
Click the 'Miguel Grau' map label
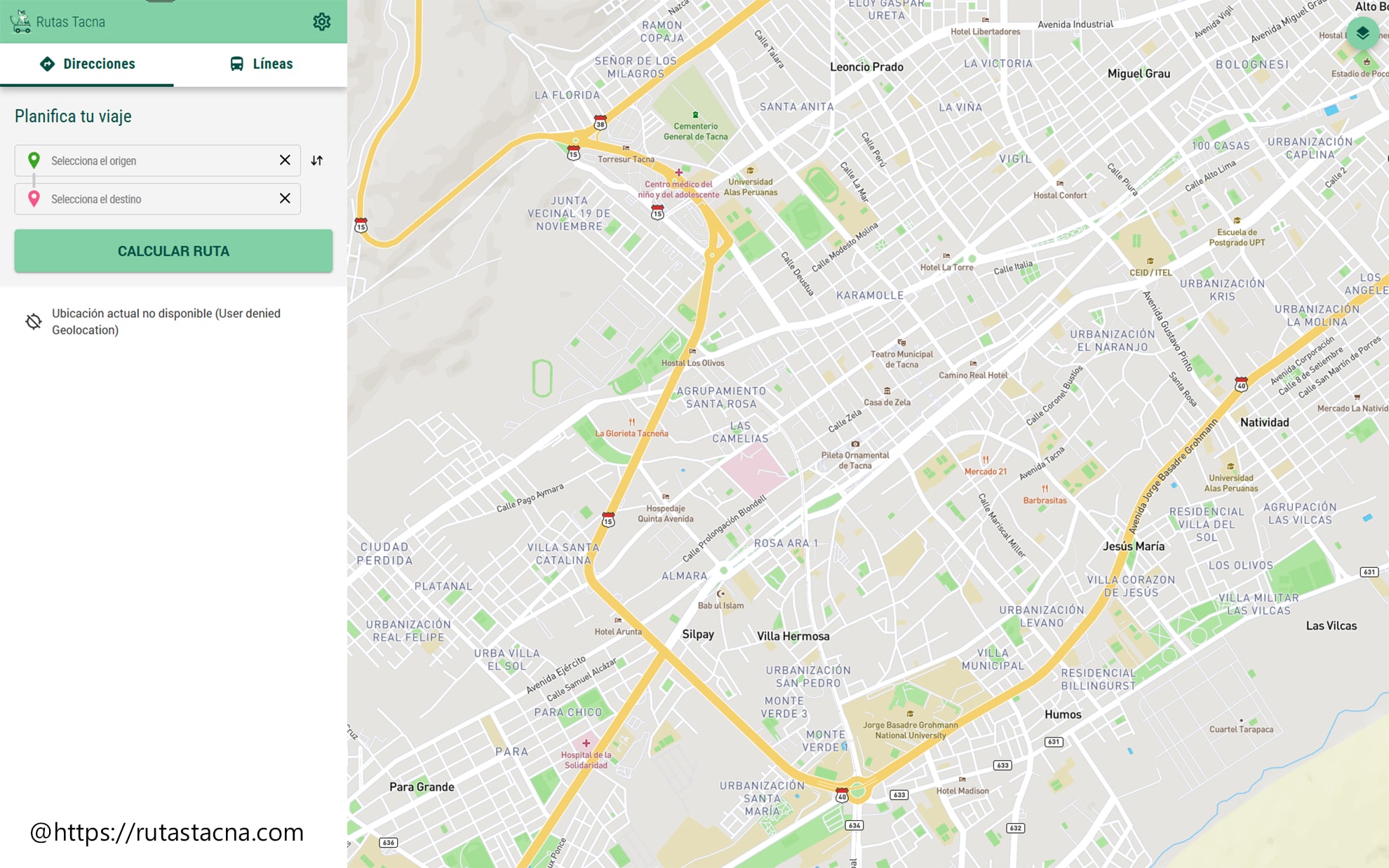tap(1138, 74)
